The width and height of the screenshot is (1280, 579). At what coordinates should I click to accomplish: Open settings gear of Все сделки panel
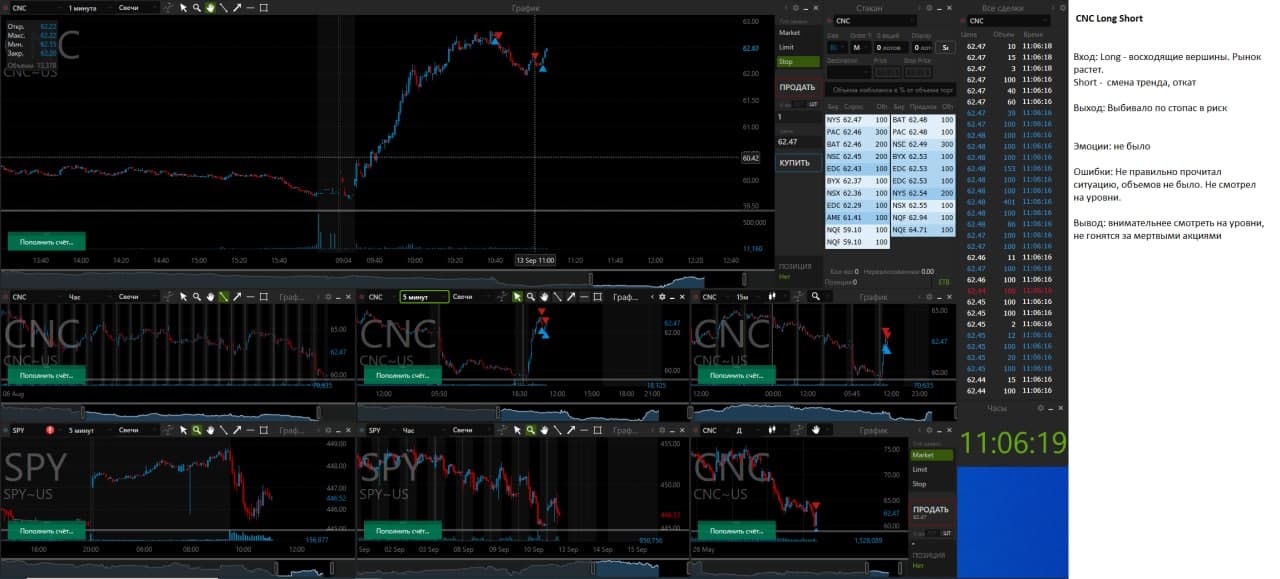1062,8
